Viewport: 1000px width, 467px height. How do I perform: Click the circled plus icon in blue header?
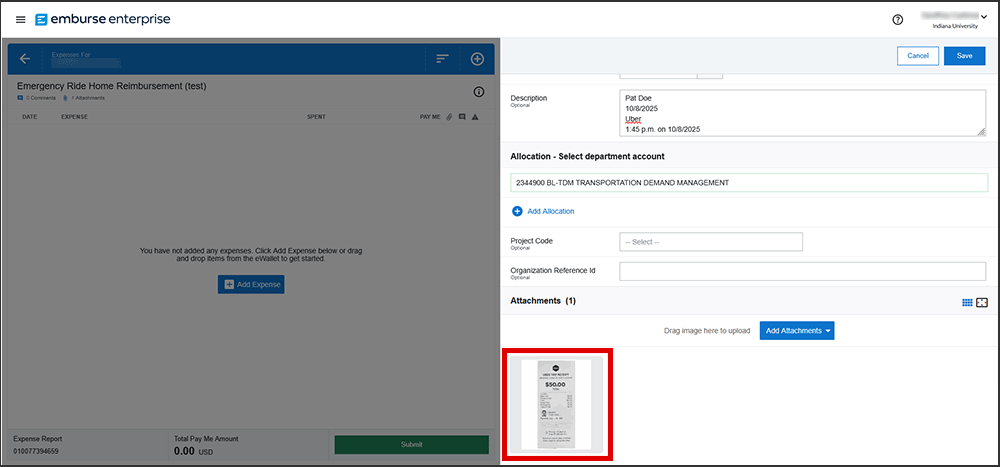tap(477, 59)
